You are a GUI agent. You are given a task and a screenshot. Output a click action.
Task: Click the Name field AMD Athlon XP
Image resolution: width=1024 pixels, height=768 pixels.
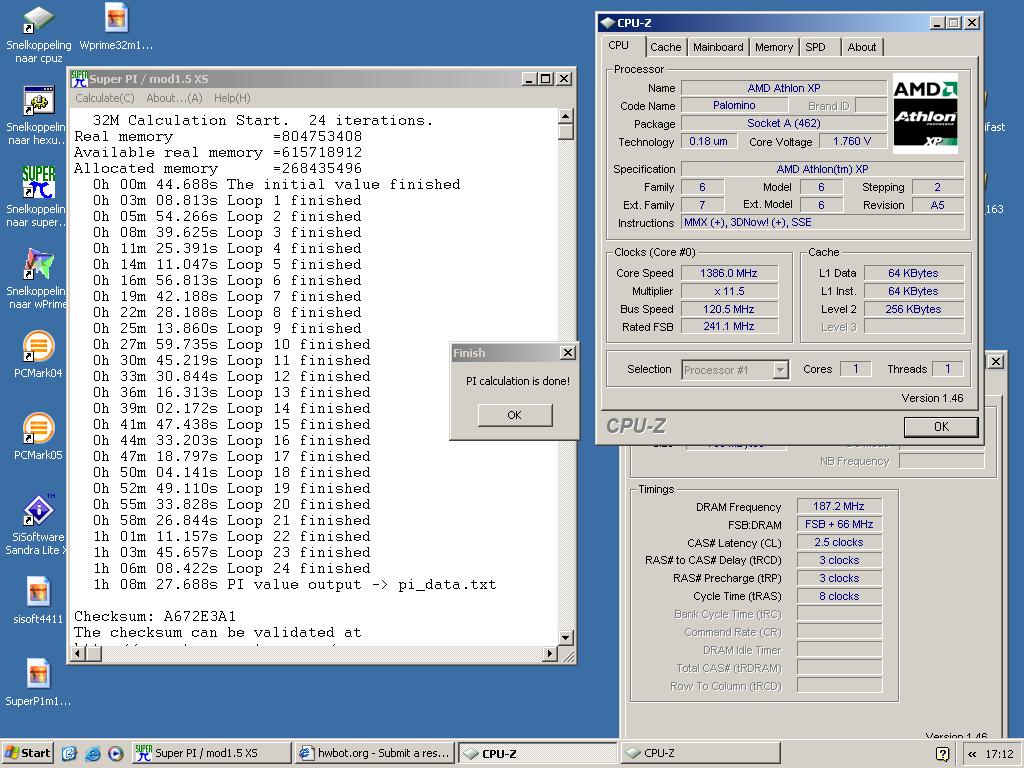[784, 88]
